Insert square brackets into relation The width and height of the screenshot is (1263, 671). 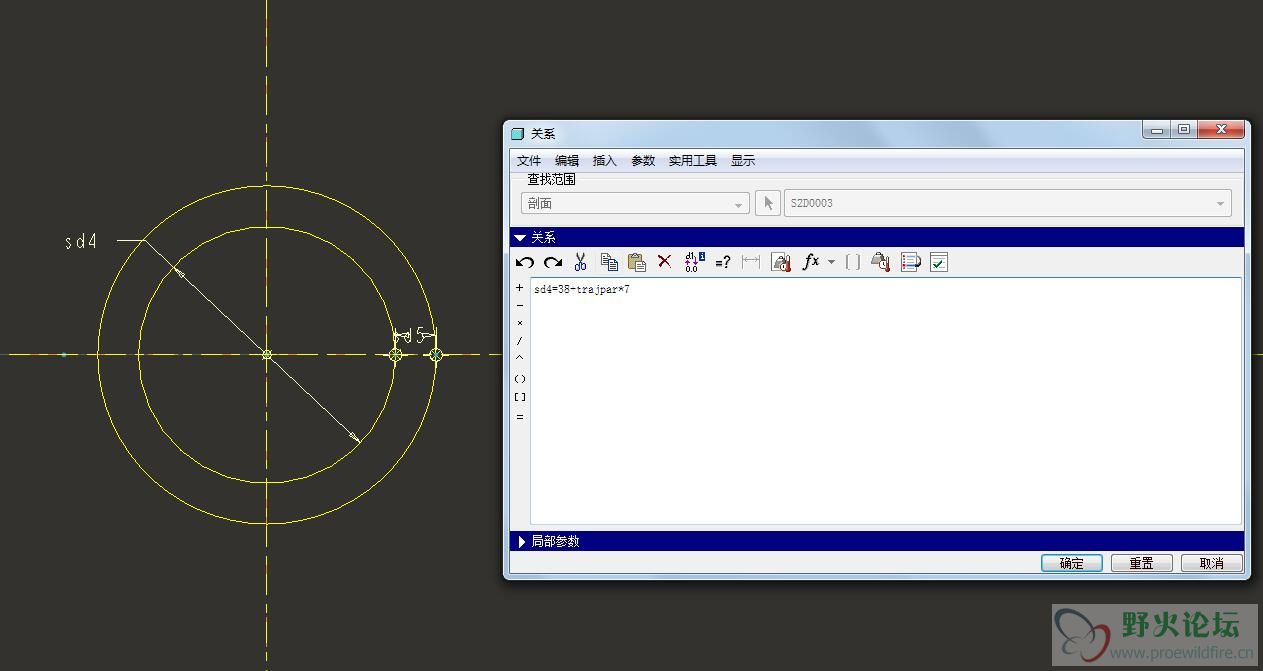(x=520, y=397)
